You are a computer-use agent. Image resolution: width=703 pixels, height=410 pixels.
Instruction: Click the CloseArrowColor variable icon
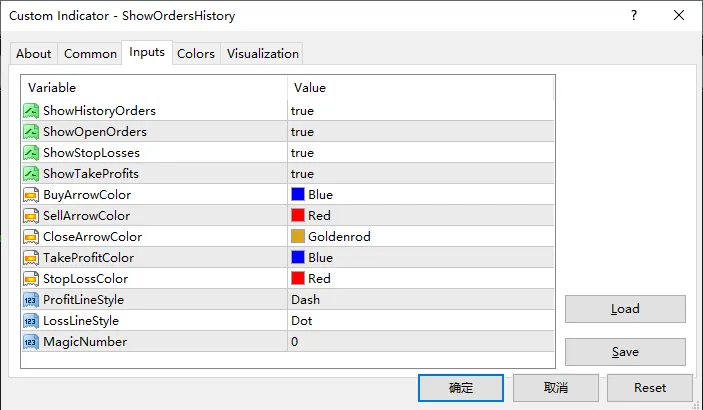click(31, 237)
